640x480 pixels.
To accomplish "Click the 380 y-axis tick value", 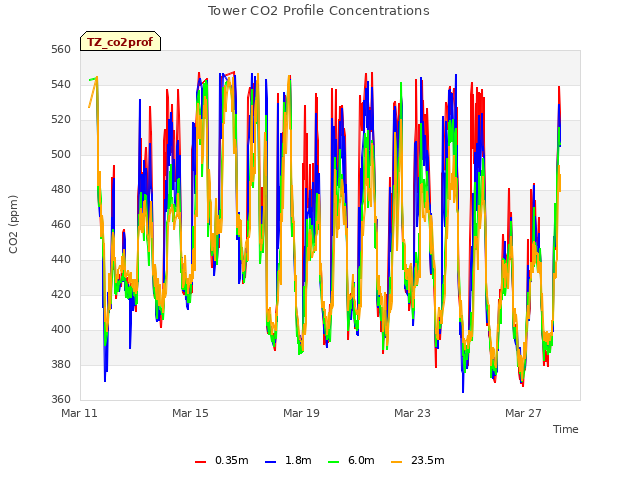I will pos(61,364).
